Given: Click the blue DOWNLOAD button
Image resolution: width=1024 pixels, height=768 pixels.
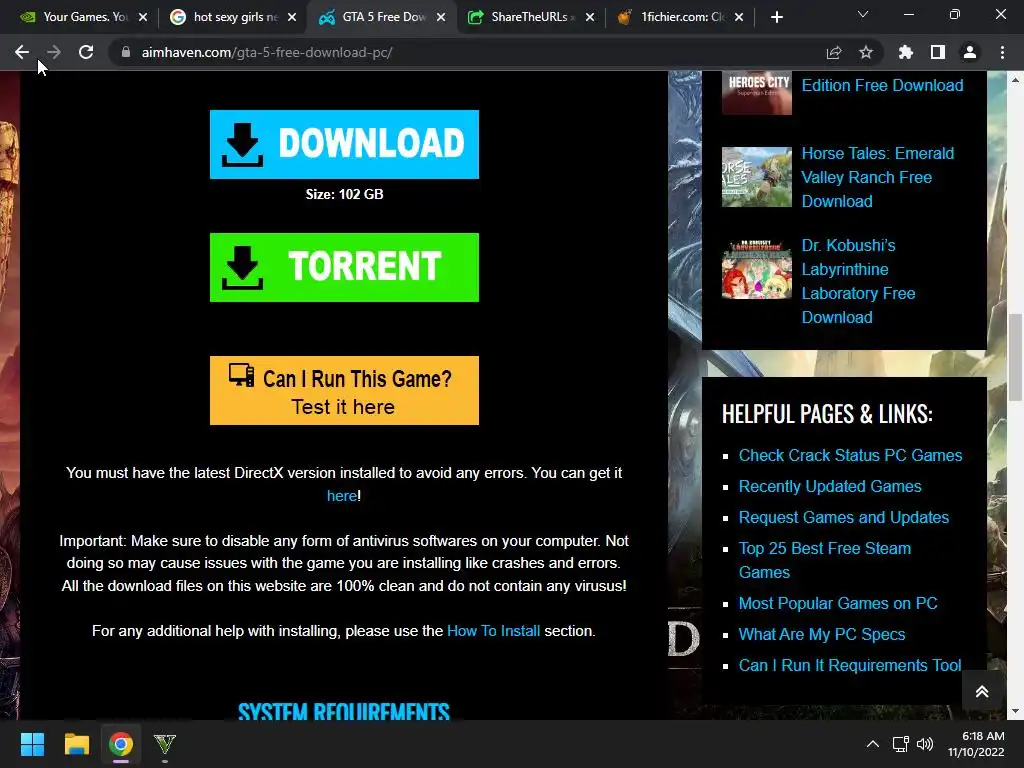Looking at the screenshot, I should click(344, 144).
